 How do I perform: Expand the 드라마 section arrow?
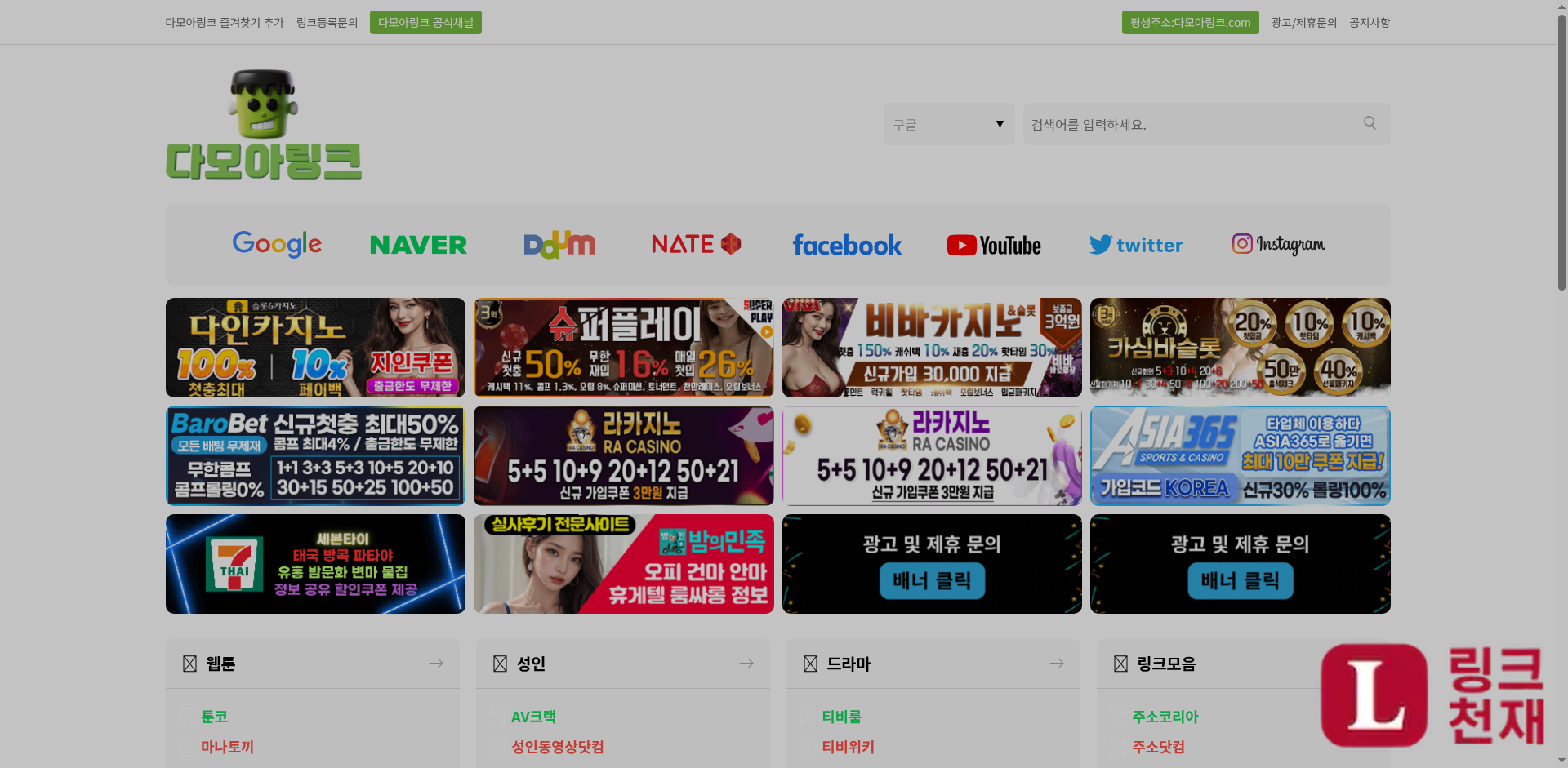(x=1057, y=664)
